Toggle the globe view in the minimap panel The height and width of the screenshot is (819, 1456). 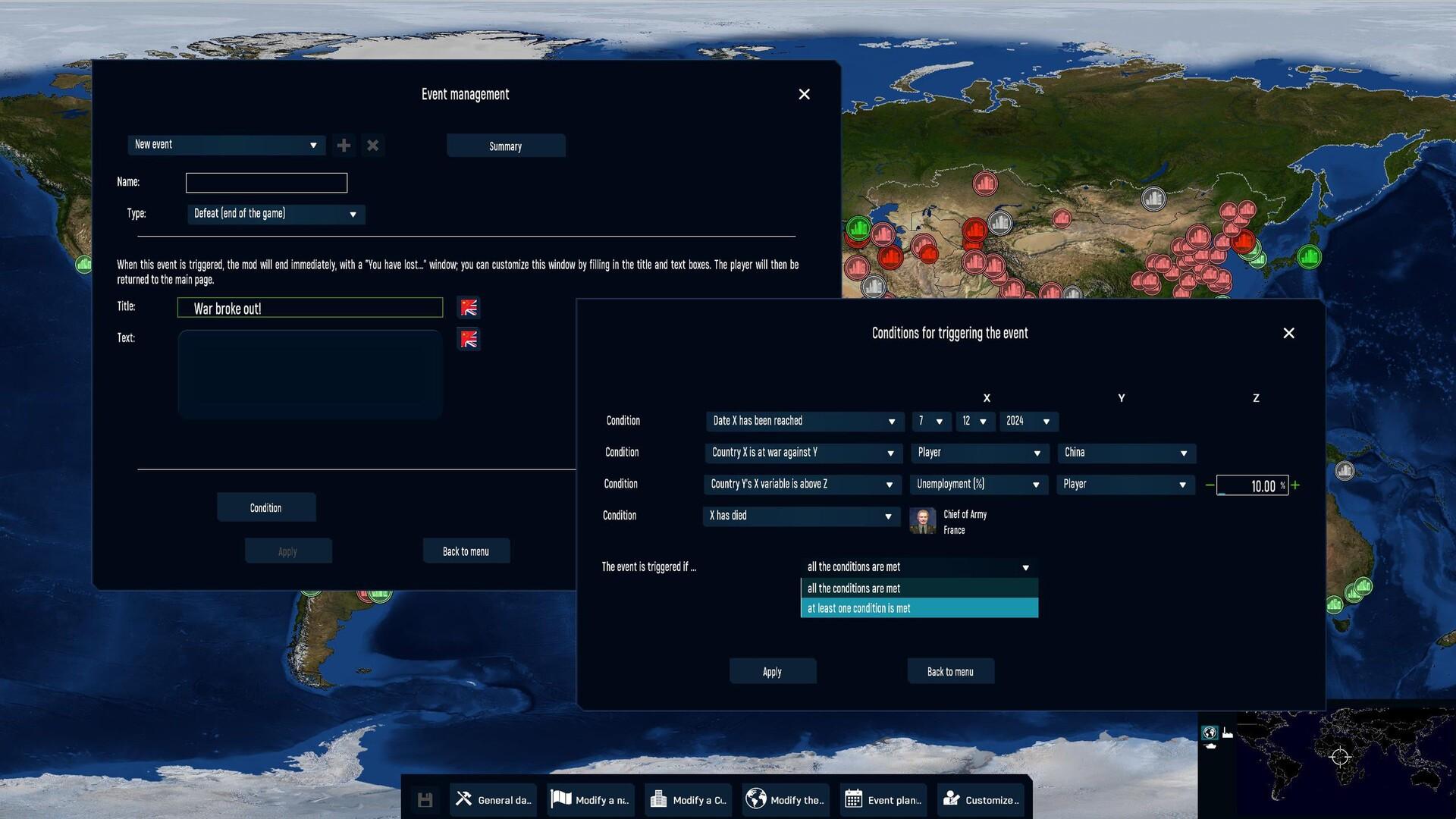pyautogui.click(x=1210, y=733)
